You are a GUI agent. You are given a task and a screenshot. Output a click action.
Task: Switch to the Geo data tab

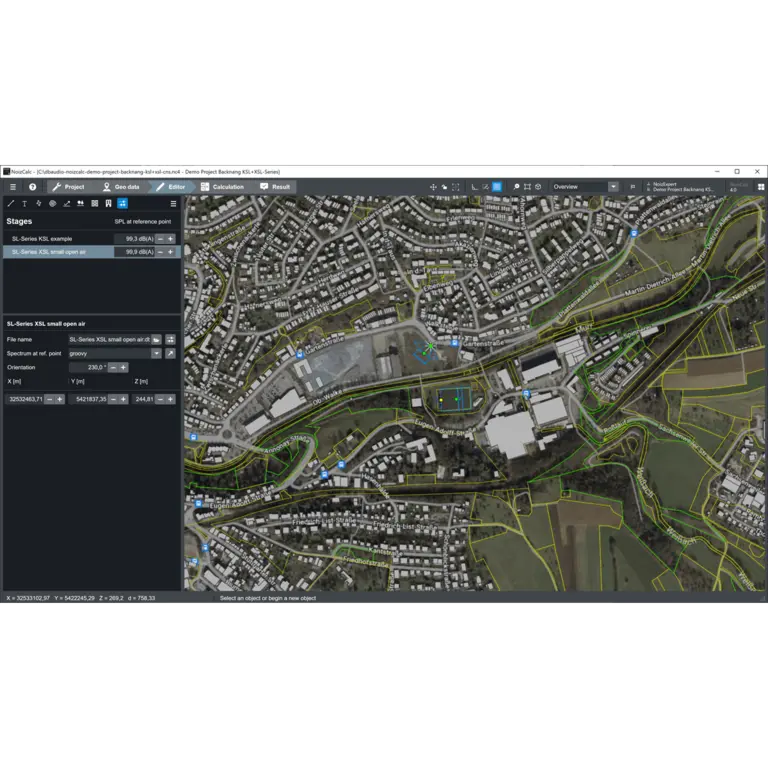point(121,187)
